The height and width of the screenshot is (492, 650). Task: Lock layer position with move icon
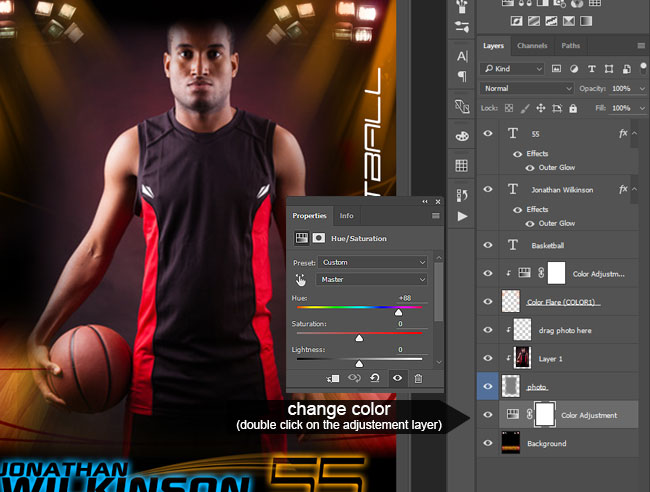tap(541, 108)
